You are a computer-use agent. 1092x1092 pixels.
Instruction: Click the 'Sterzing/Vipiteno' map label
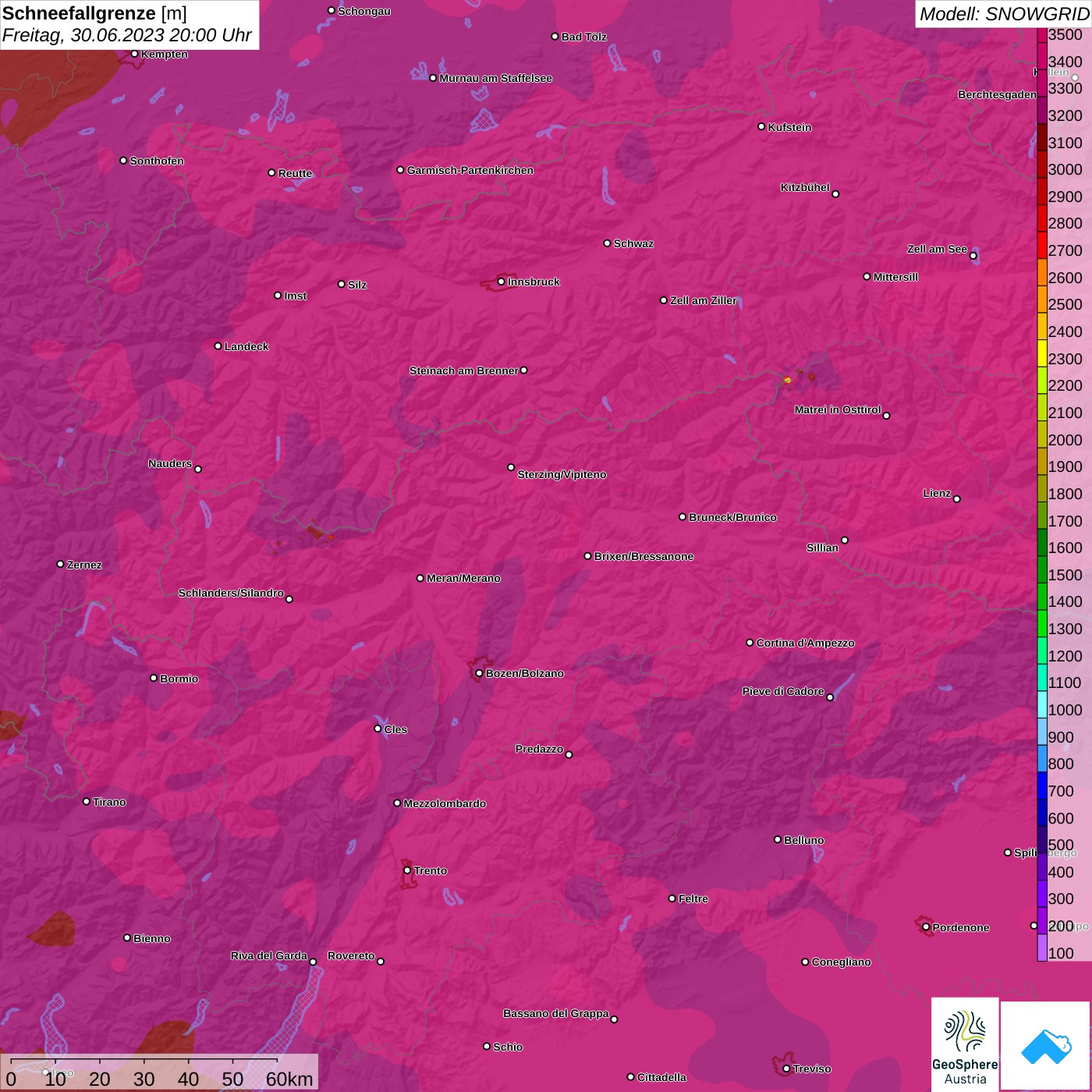562,474
